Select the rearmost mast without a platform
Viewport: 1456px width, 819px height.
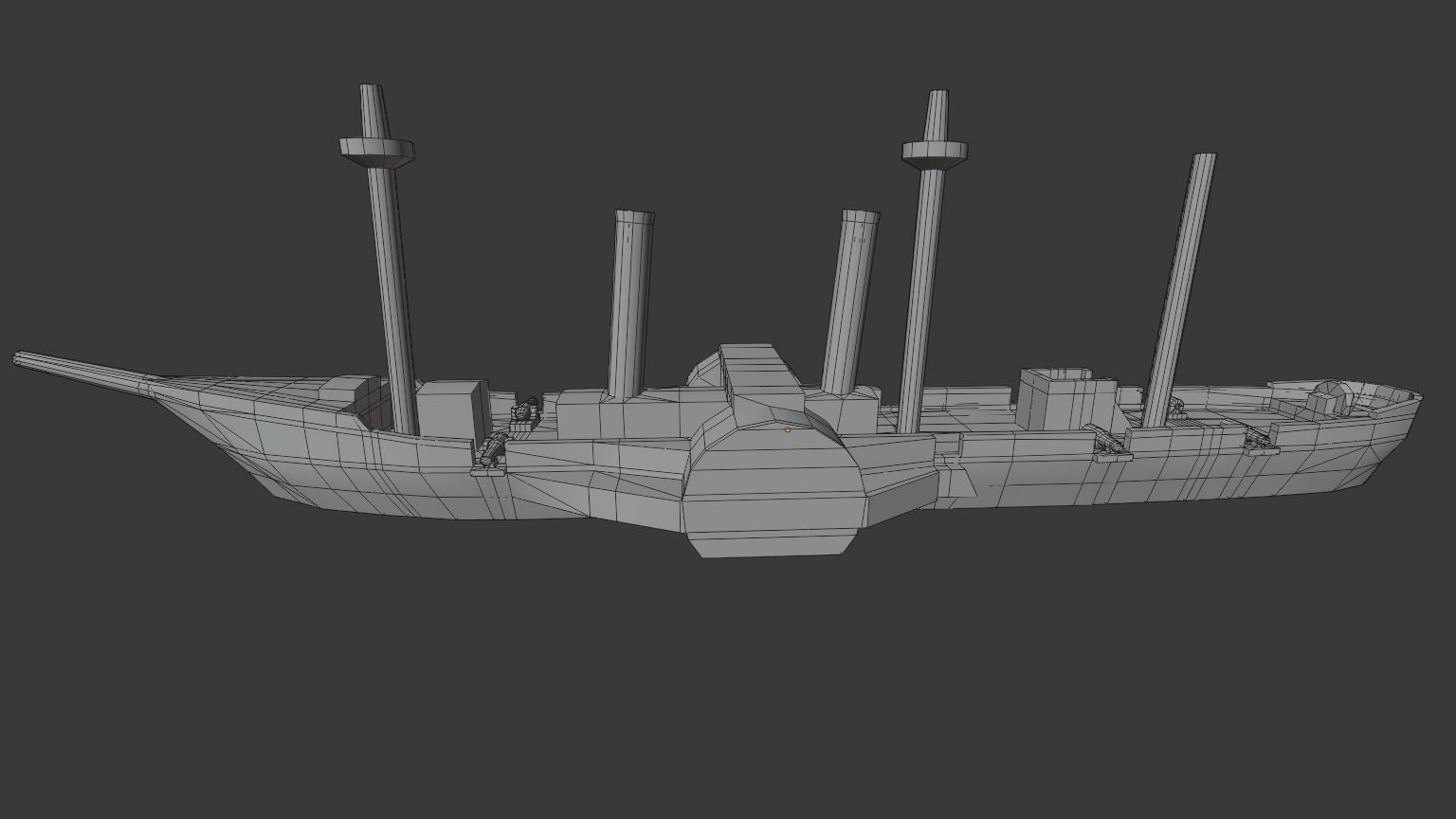[1180, 290]
